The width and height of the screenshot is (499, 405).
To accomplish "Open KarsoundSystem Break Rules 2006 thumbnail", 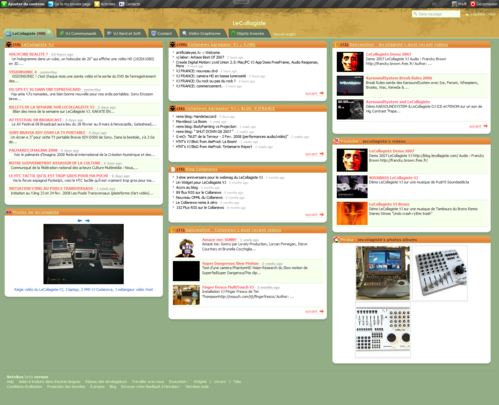I will pos(350,86).
